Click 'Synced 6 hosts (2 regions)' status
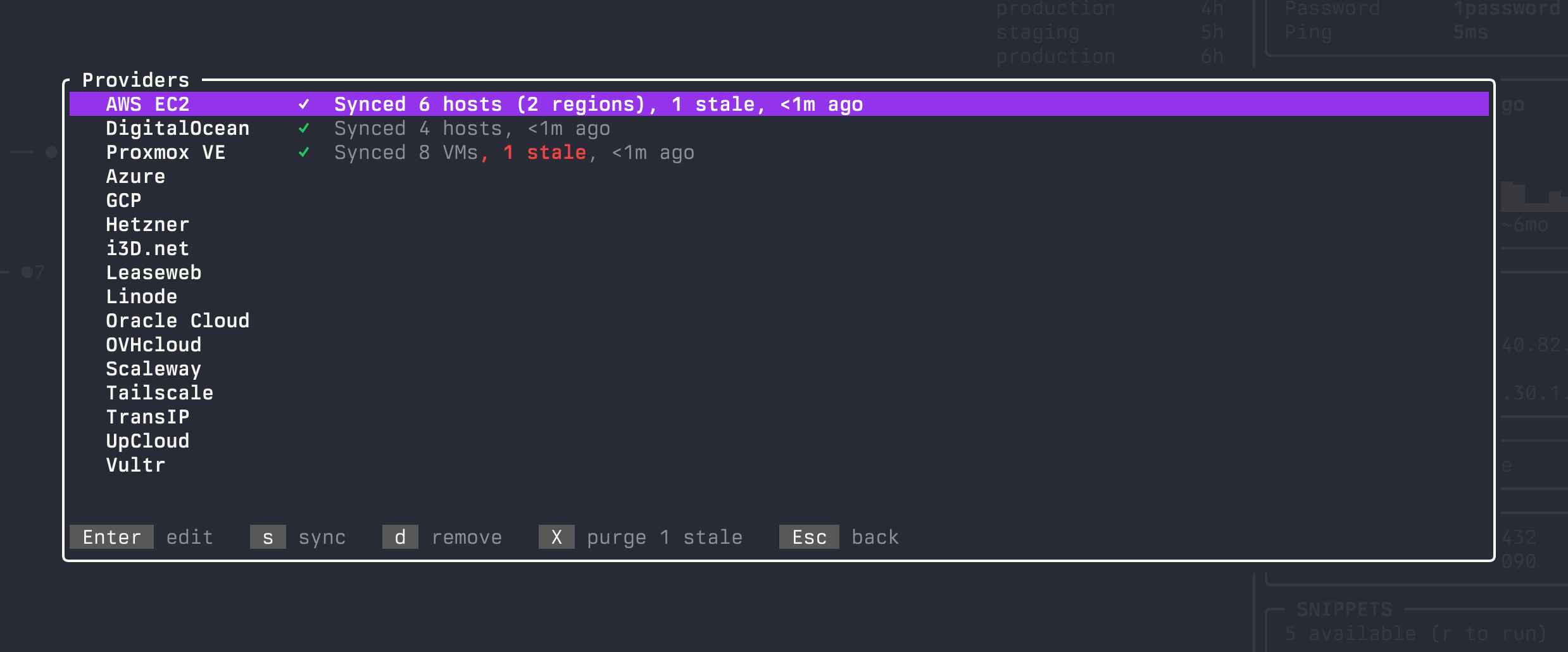The image size is (1568, 652). pos(490,104)
